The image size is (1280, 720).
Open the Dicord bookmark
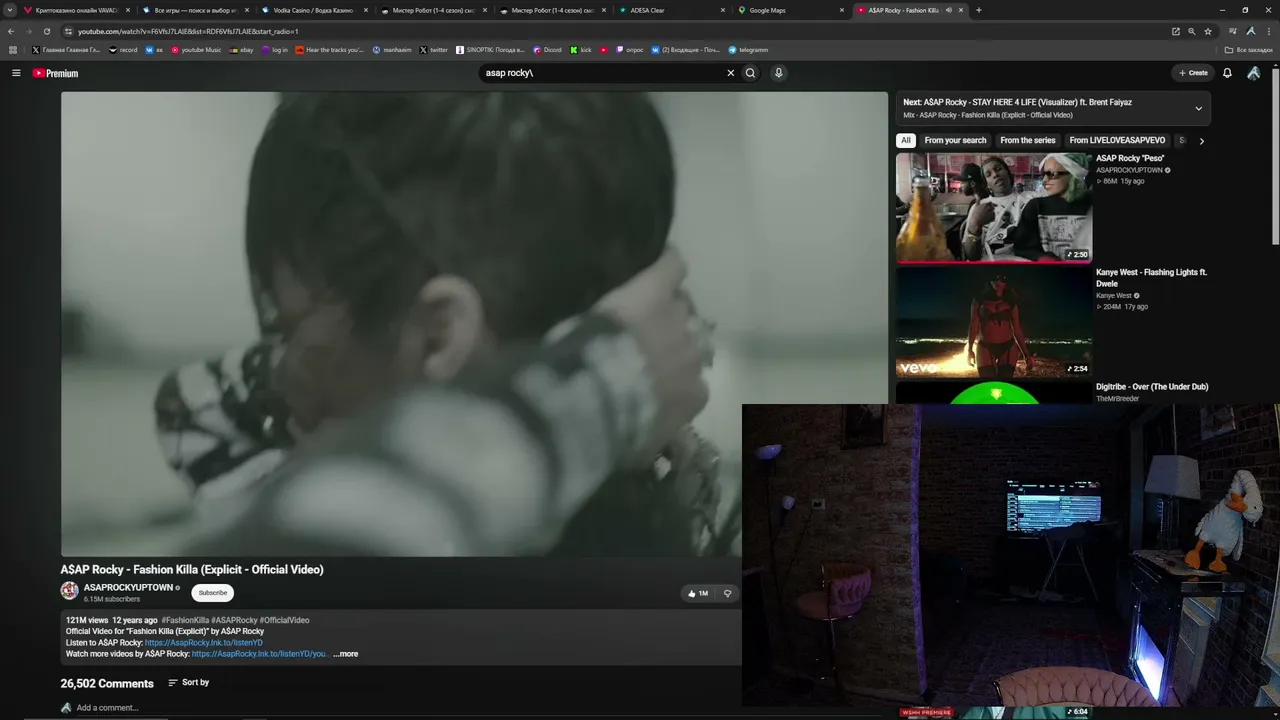tap(548, 50)
